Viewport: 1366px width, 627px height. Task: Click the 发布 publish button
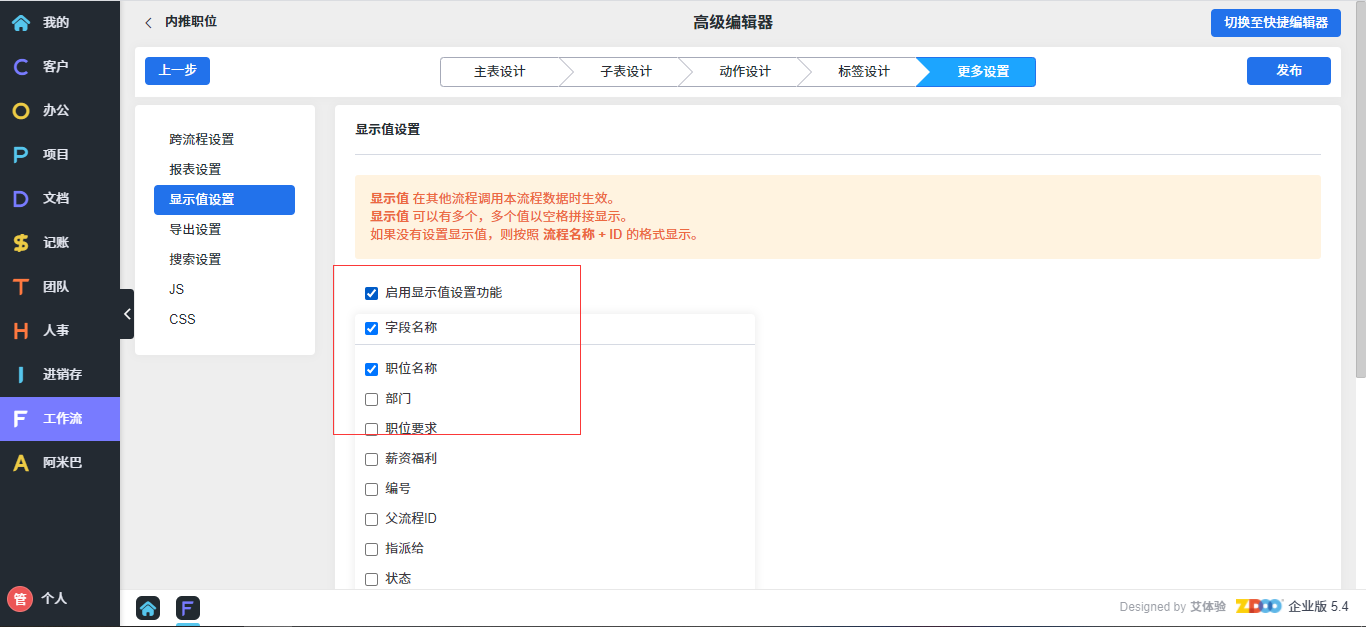click(x=1288, y=71)
